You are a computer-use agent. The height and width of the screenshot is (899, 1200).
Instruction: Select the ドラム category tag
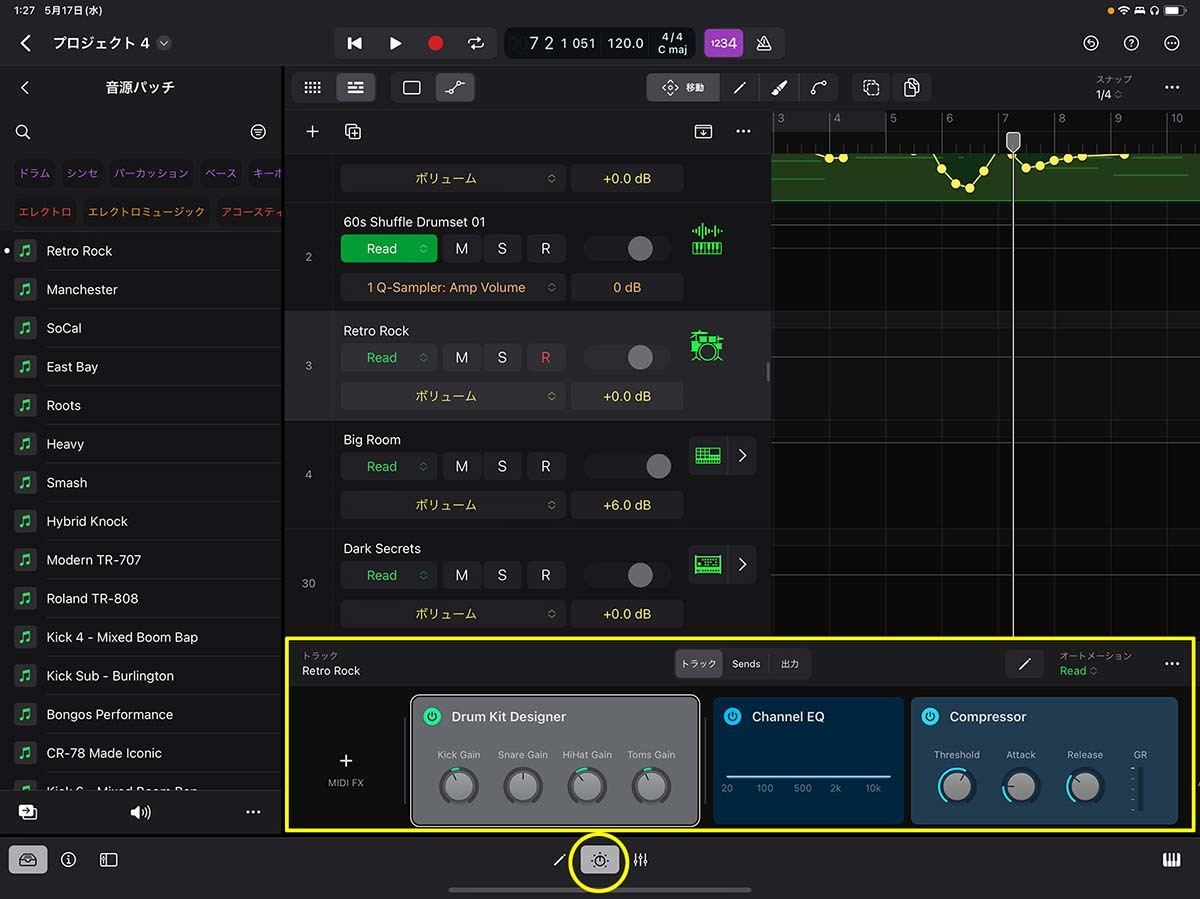point(35,173)
